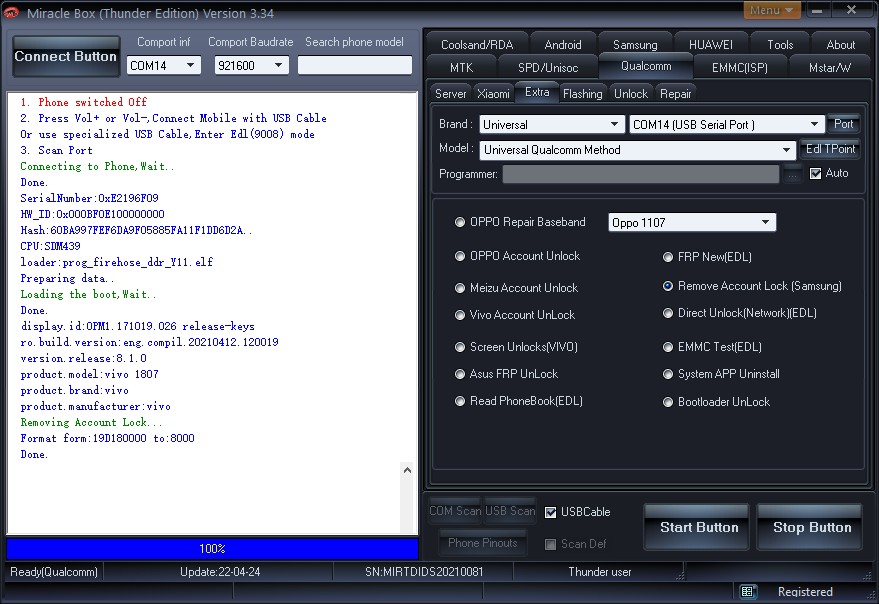Switch to the HUAWEI tab
Viewport: 879px width, 604px height.
pyautogui.click(x=711, y=45)
